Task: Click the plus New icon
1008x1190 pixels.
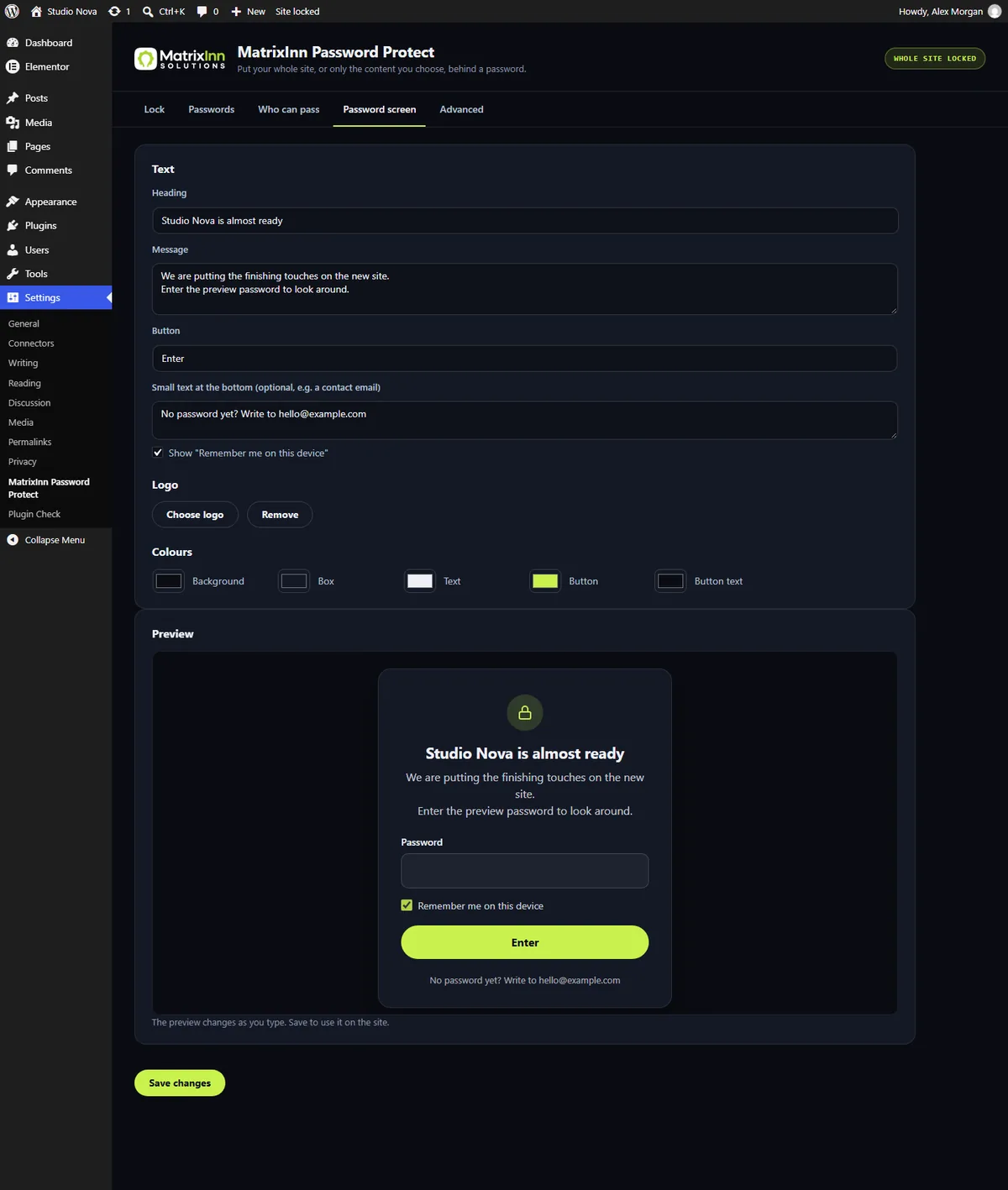Action: [236, 12]
